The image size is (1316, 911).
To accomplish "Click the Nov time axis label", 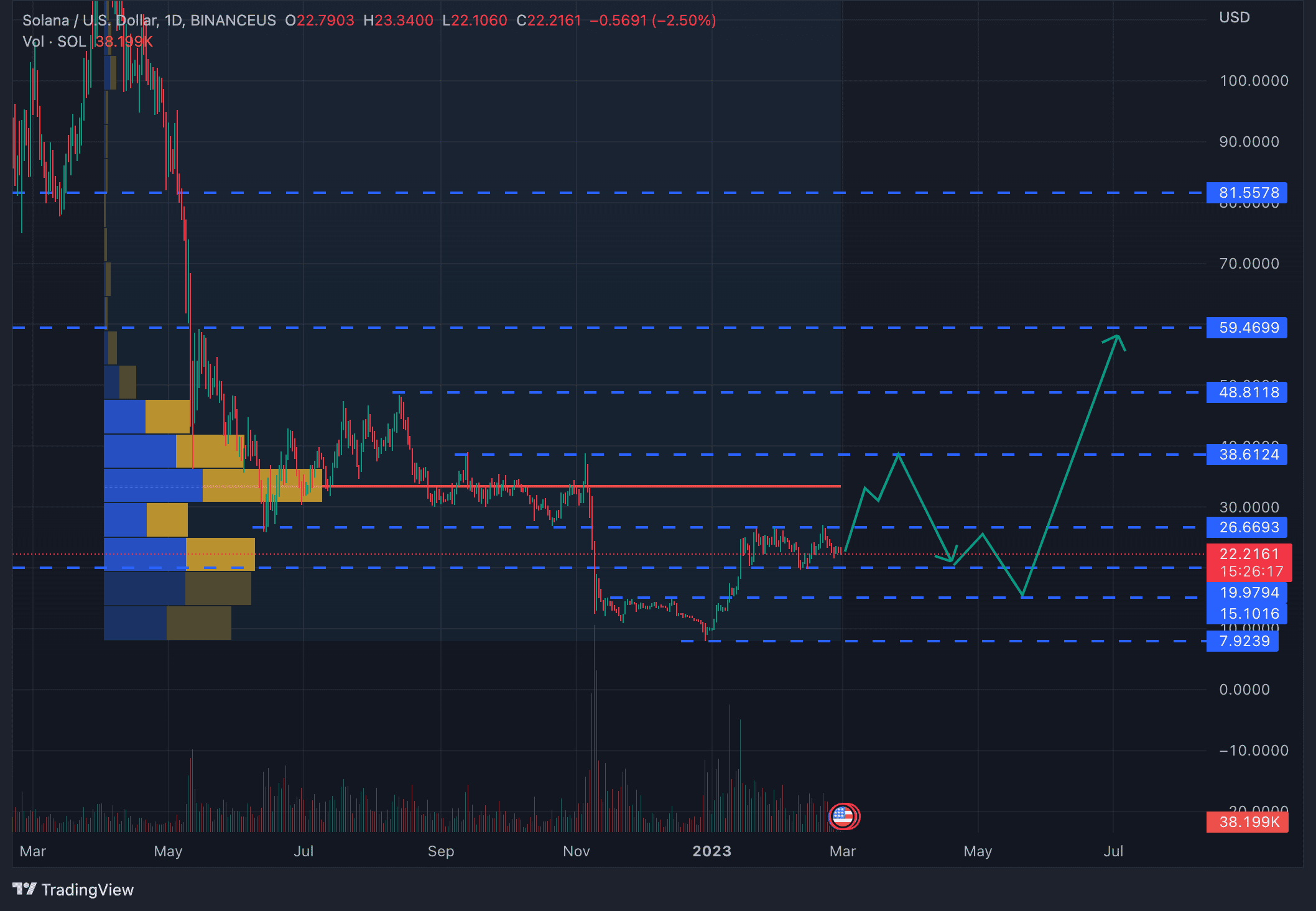I will click(x=577, y=851).
